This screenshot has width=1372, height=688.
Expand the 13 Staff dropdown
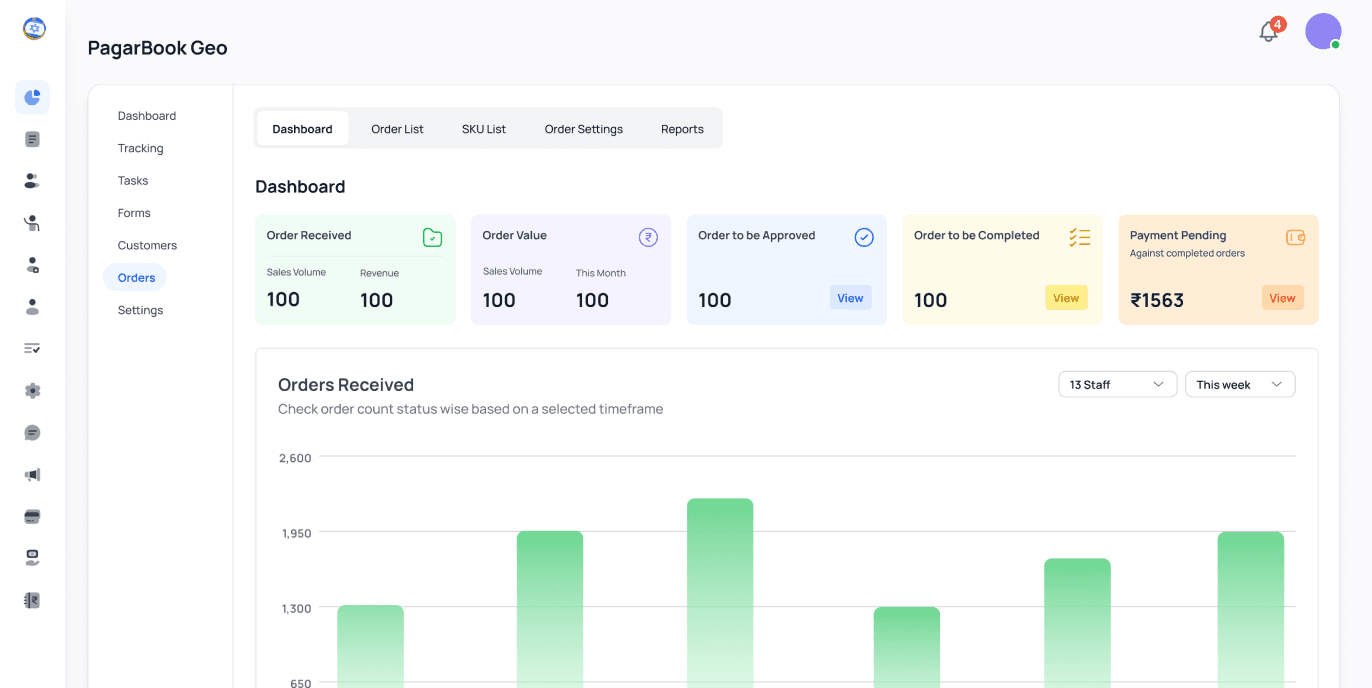(x=1117, y=384)
